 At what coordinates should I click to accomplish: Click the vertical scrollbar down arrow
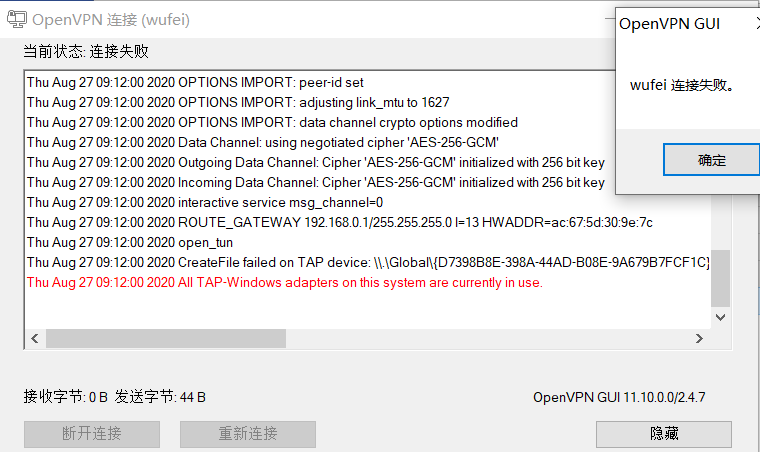[x=720, y=317]
